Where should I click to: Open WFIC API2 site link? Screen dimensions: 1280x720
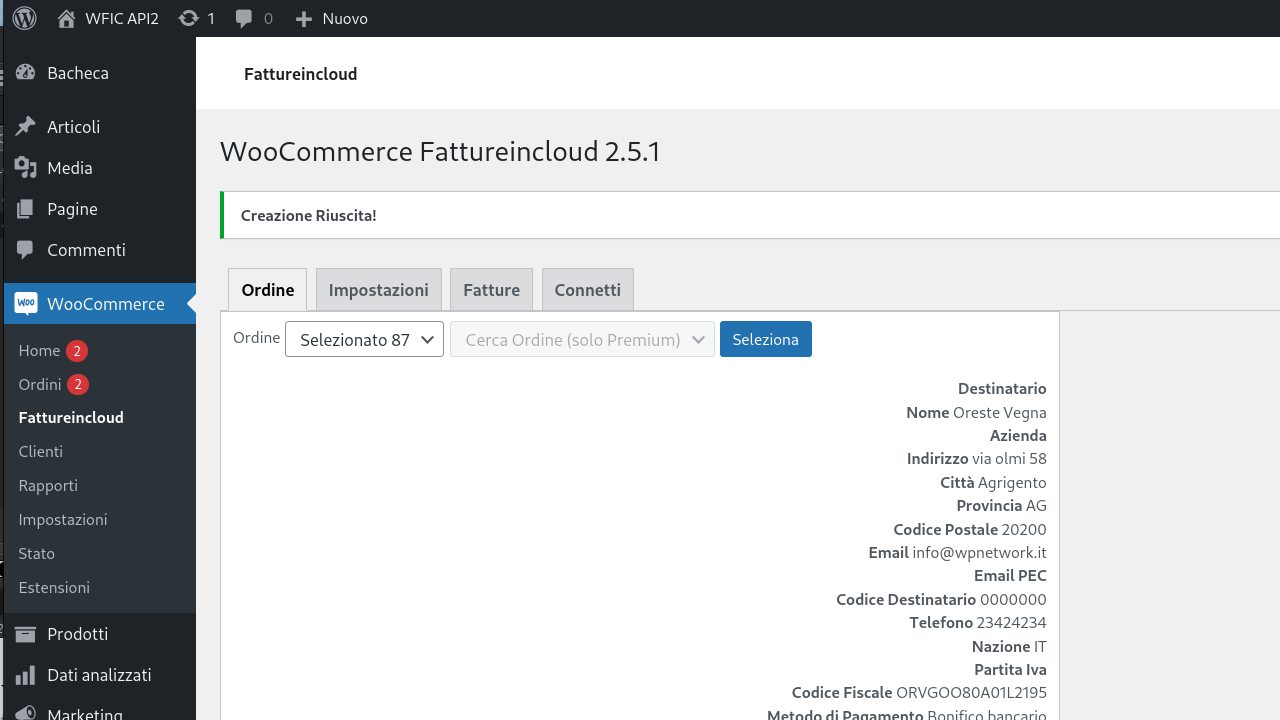pyautogui.click(x=122, y=18)
